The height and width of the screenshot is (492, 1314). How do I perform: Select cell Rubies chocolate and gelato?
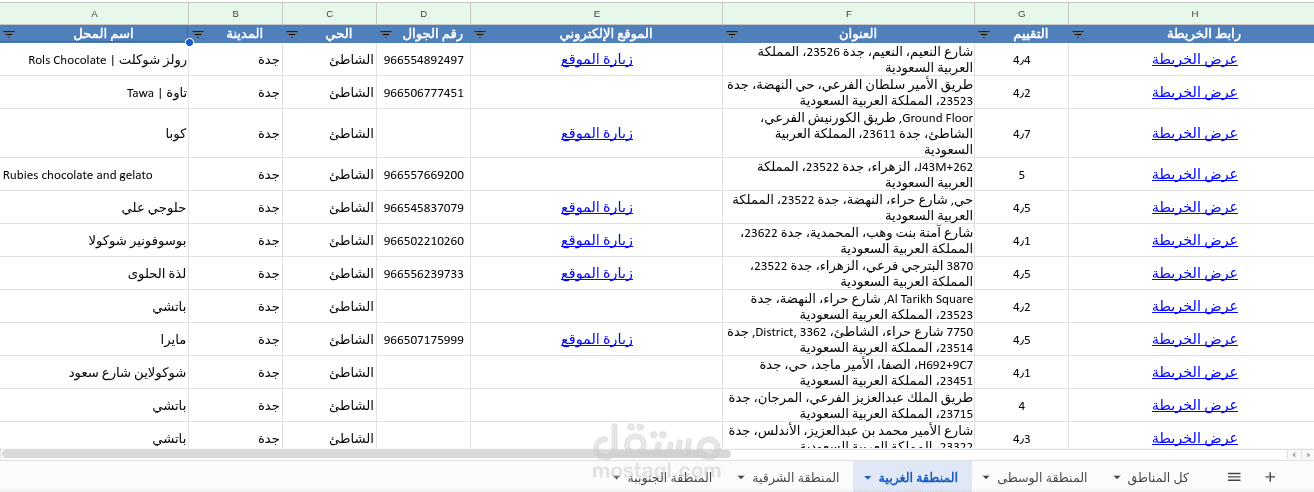94,174
